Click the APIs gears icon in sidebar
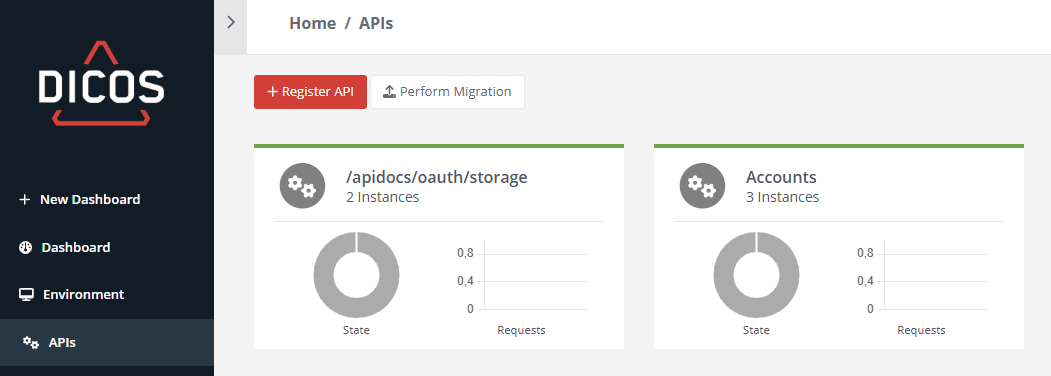 [31, 342]
